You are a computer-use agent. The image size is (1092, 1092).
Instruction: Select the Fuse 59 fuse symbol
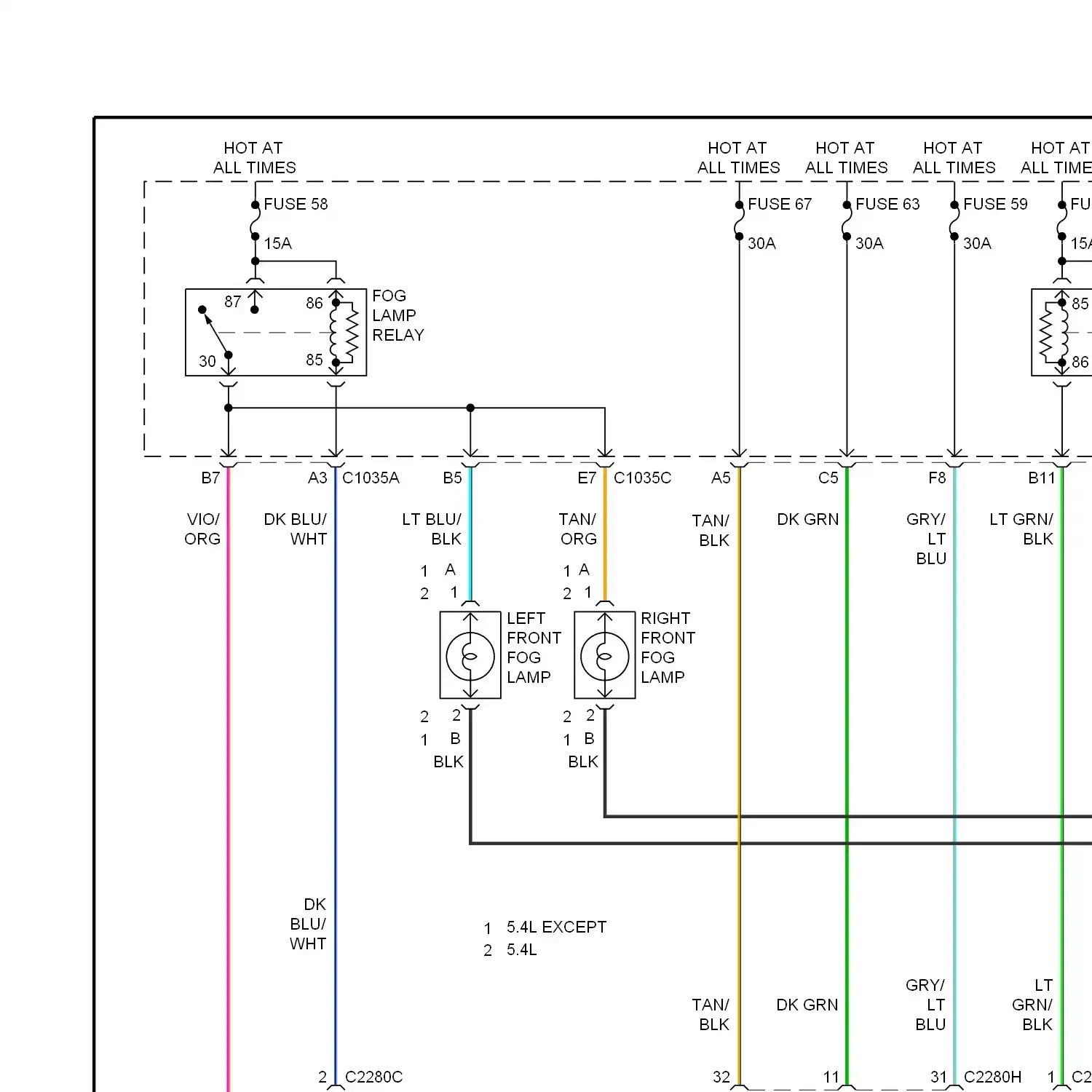click(954, 221)
